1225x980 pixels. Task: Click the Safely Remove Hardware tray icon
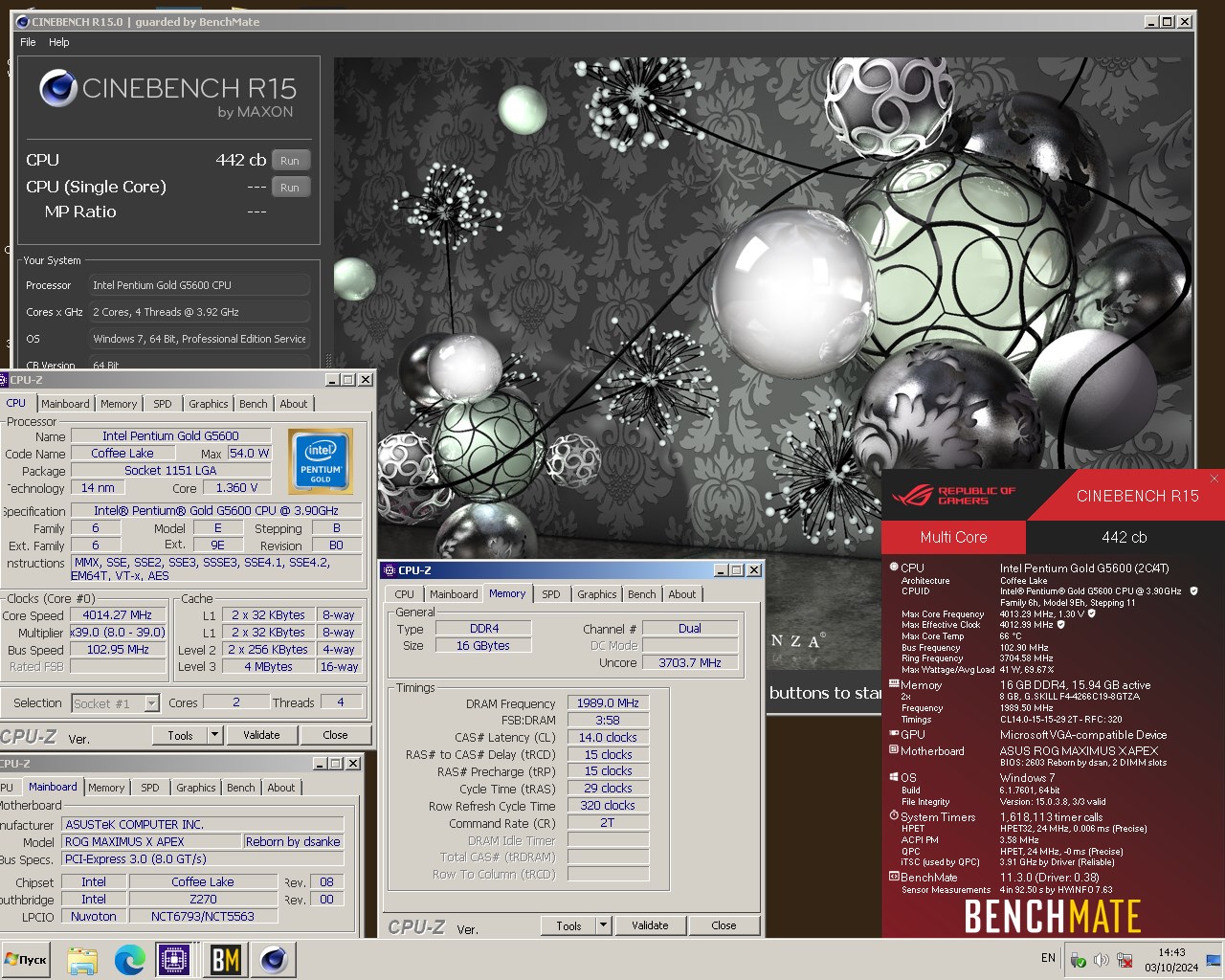click(1079, 960)
